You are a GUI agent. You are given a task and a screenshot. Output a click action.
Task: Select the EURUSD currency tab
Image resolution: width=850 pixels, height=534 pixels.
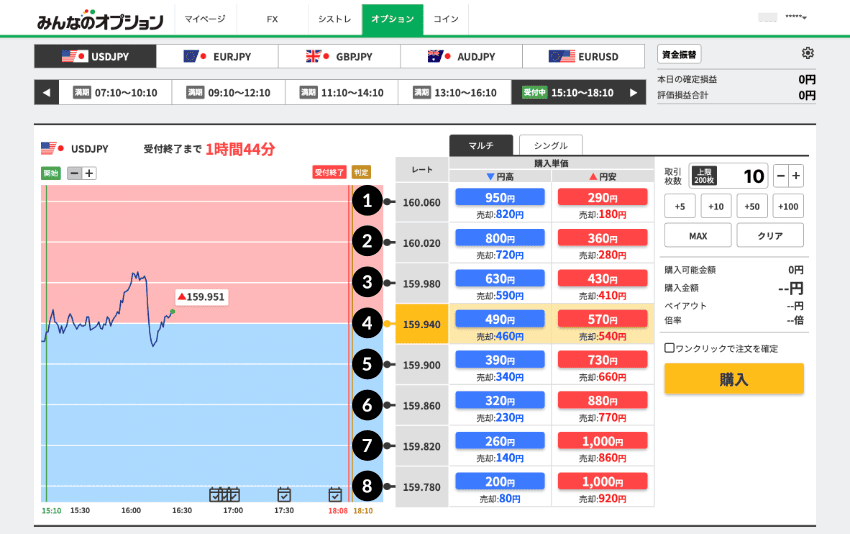point(583,56)
